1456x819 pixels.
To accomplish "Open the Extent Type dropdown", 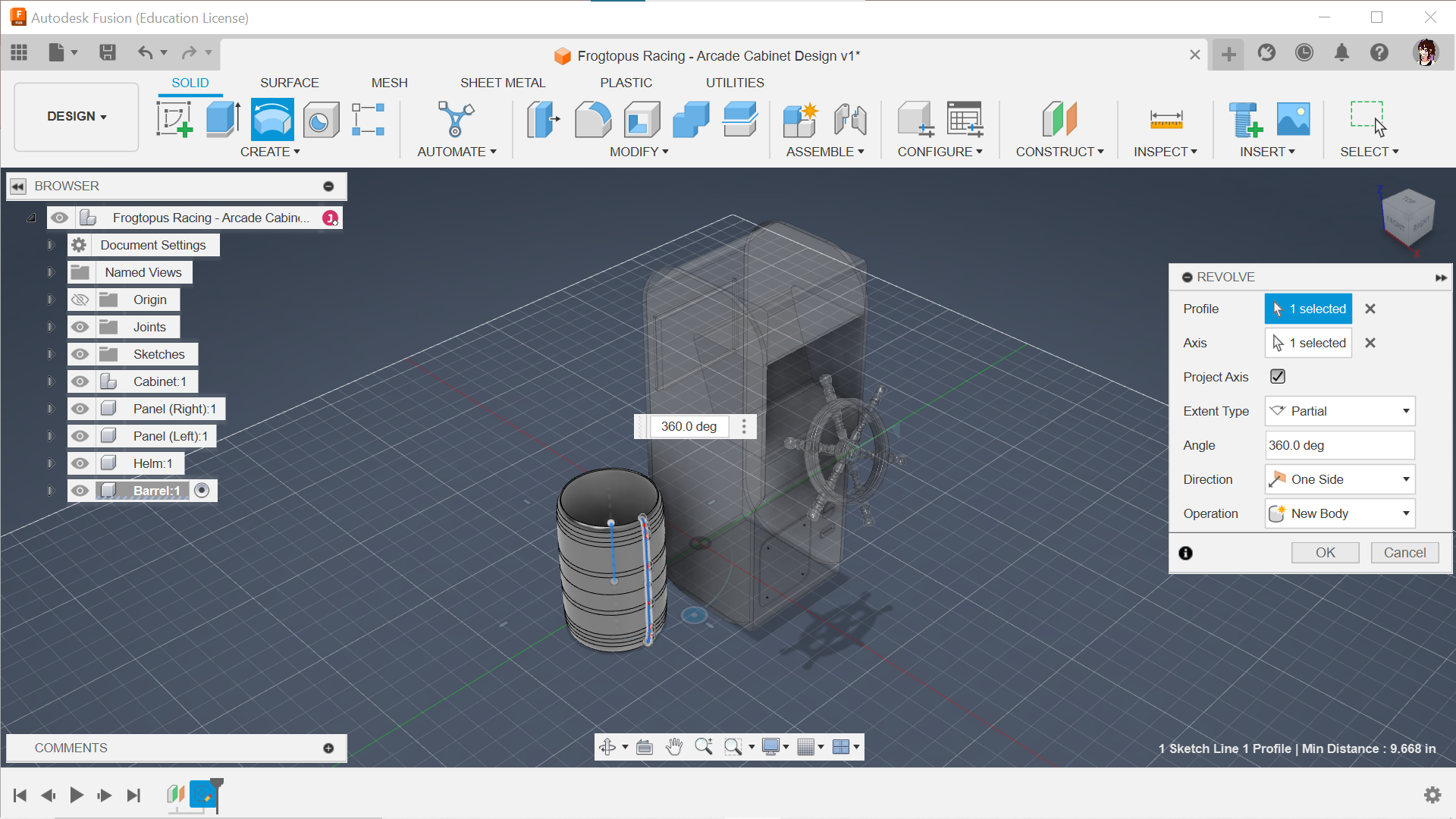I will (x=1340, y=411).
